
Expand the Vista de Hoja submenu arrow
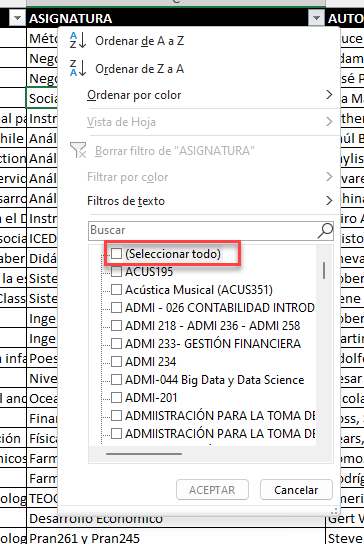pyautogui.click(x=329, y=121)
